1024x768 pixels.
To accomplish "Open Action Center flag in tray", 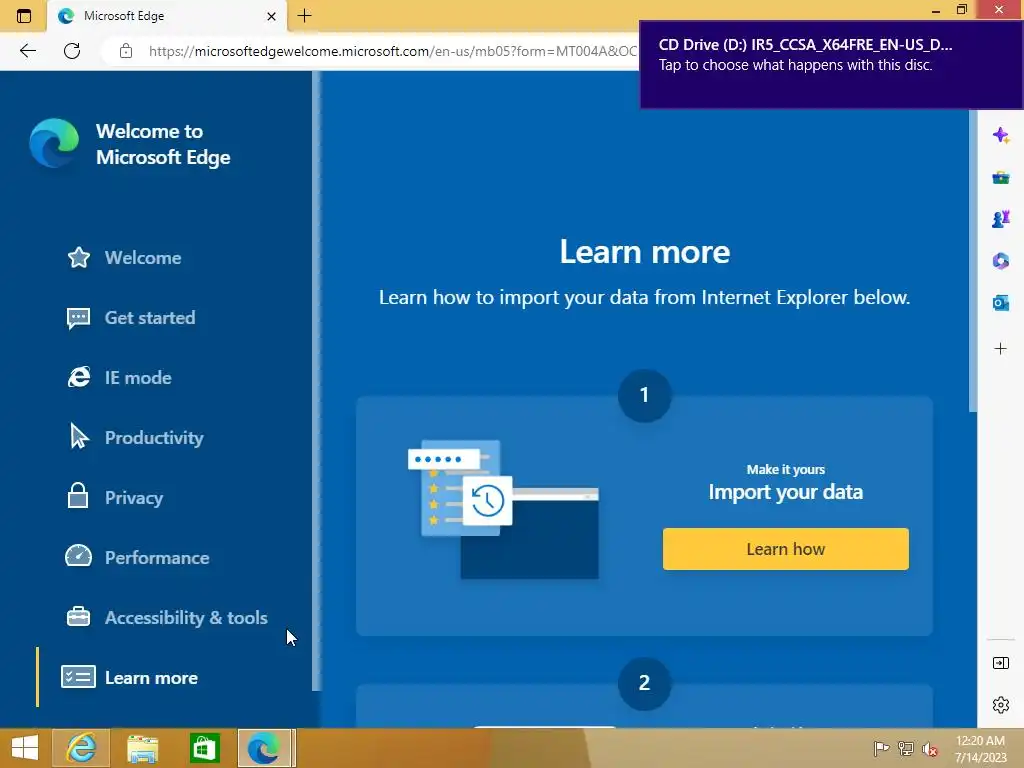I will point(881,748).
